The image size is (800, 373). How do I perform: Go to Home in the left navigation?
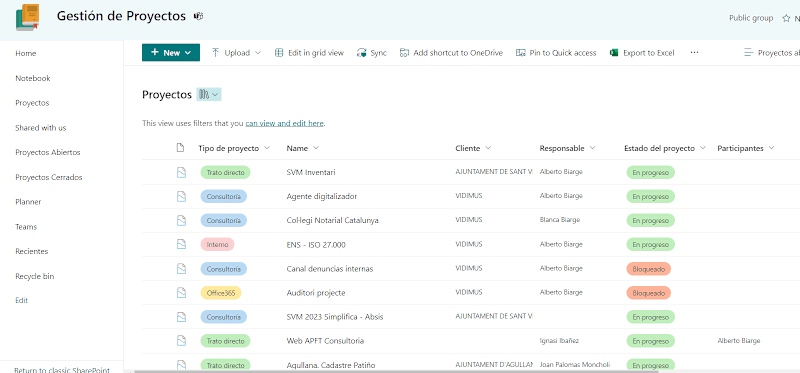pos(26,54)
